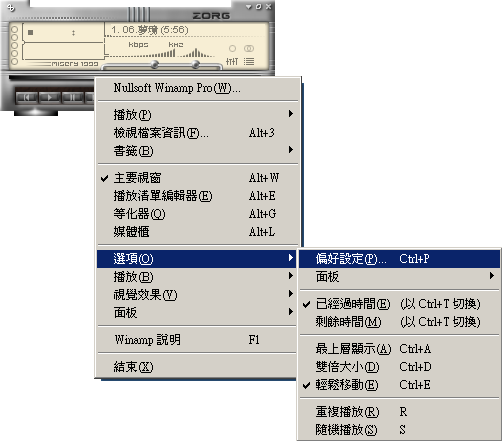The height and width of the screenshot is (441, 502).
Task: Expand the 書籤(B) bookmarks submenu
Action: click(x=198, y=151)
